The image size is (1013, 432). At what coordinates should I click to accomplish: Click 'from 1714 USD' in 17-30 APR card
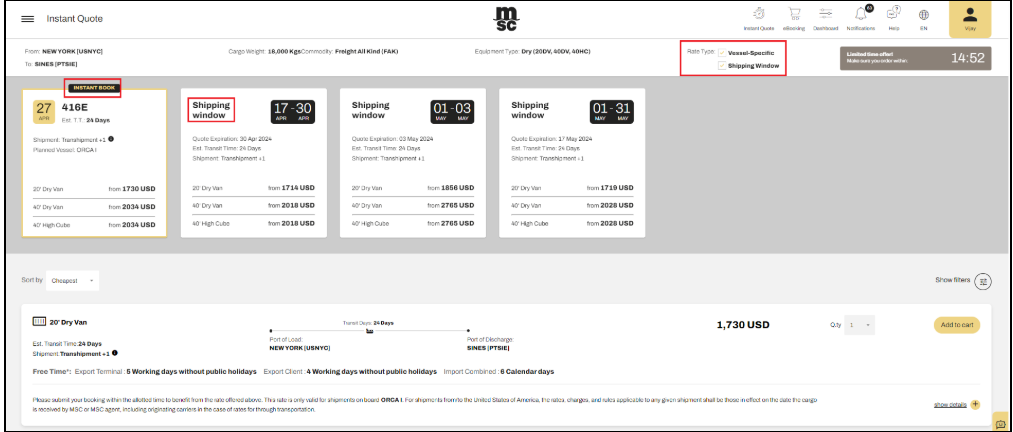(291, 188)
